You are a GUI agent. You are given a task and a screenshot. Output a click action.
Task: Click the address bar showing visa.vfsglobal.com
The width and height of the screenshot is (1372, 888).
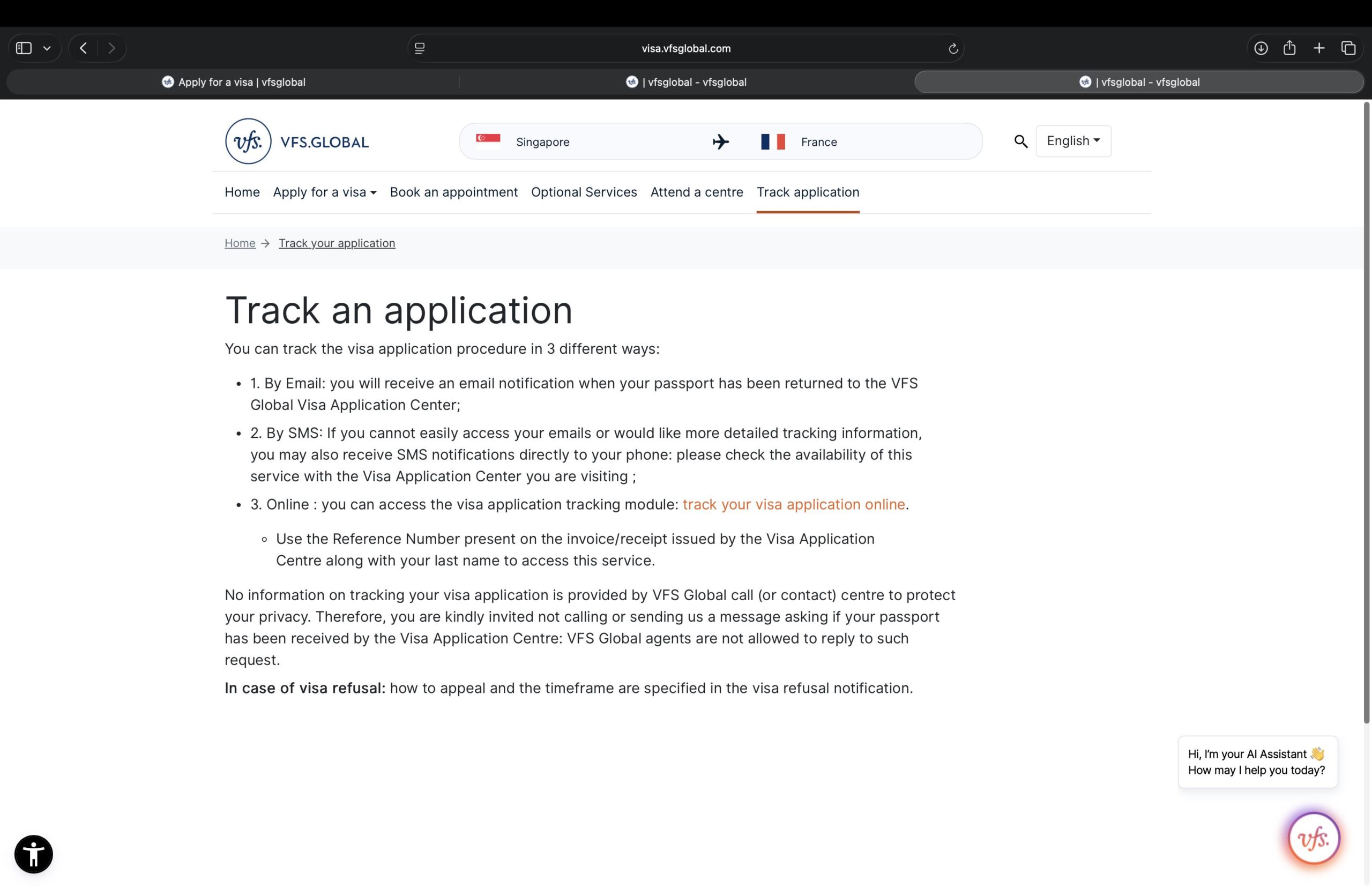(x=685, y=48)
